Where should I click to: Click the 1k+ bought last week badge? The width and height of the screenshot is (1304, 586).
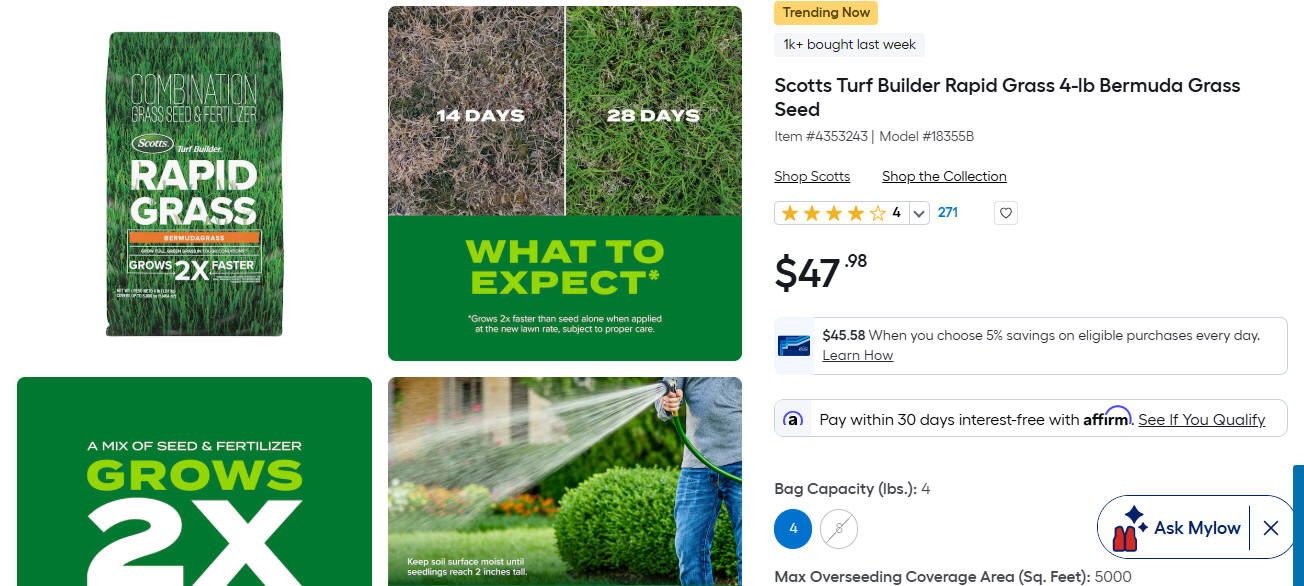coord(849,45)
